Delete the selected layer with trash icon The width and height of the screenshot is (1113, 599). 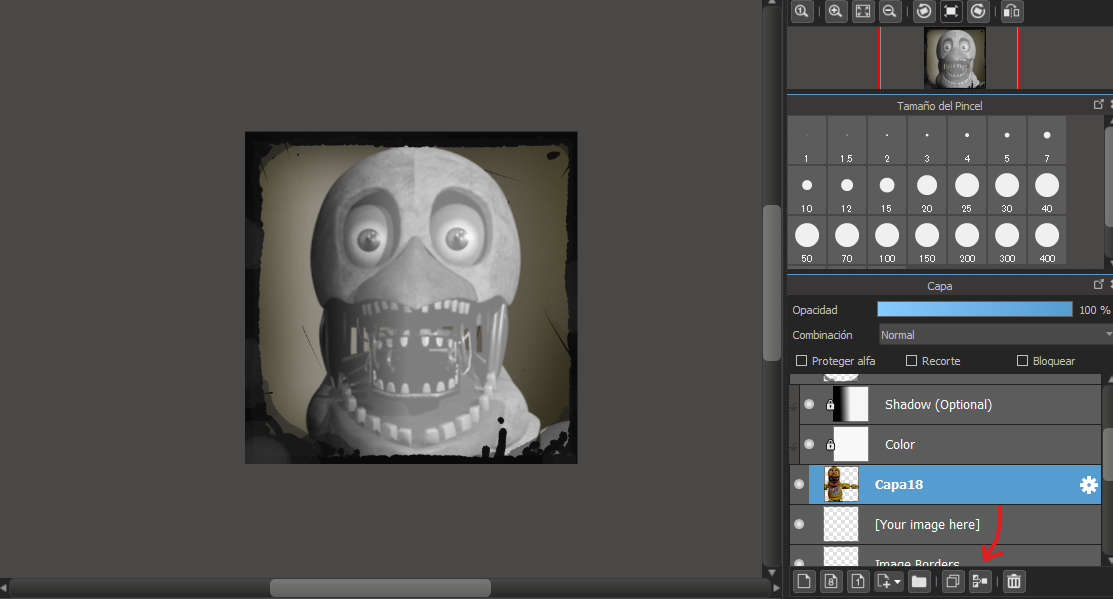click(x=1014, y=581)
